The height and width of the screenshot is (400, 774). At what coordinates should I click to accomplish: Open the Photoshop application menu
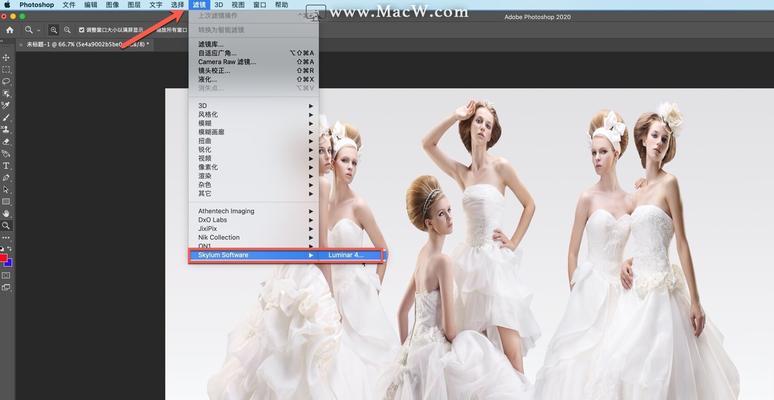37,5
